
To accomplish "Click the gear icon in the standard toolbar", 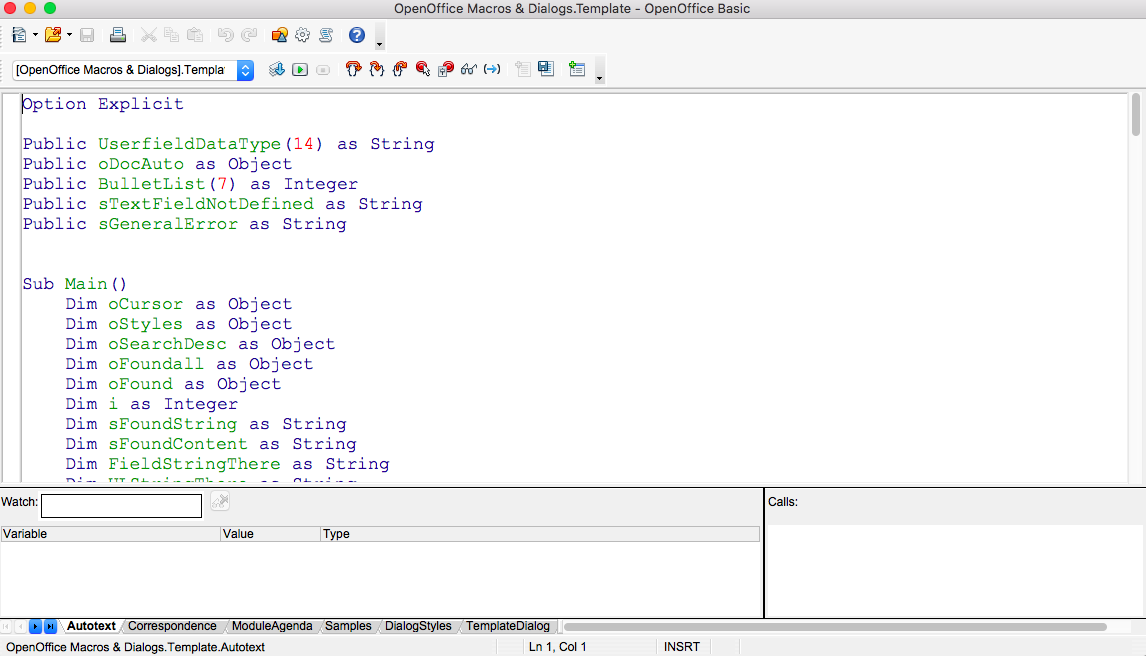I will tap(302, 35).
